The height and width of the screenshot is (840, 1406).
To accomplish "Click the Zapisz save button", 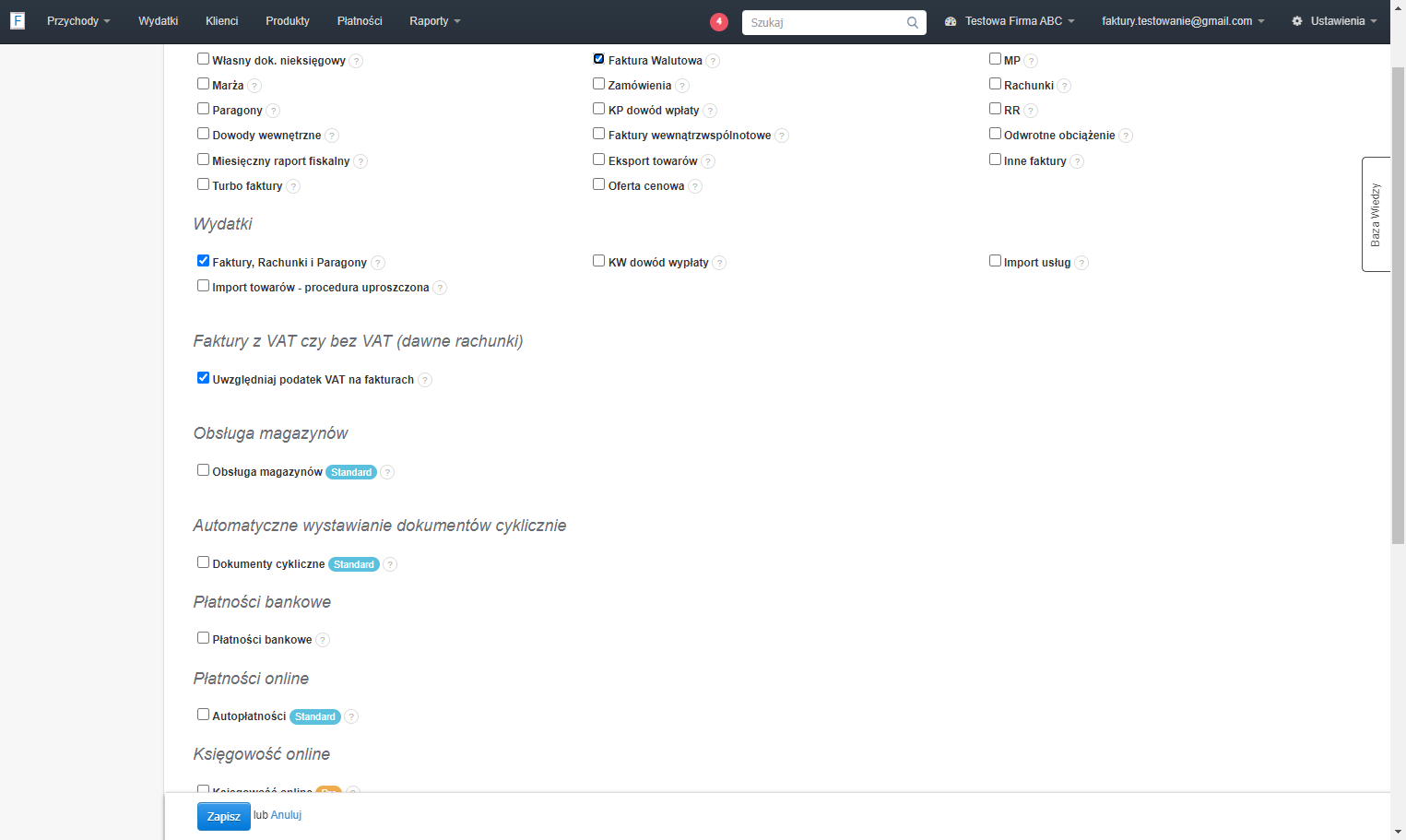I will coord(224,817).
